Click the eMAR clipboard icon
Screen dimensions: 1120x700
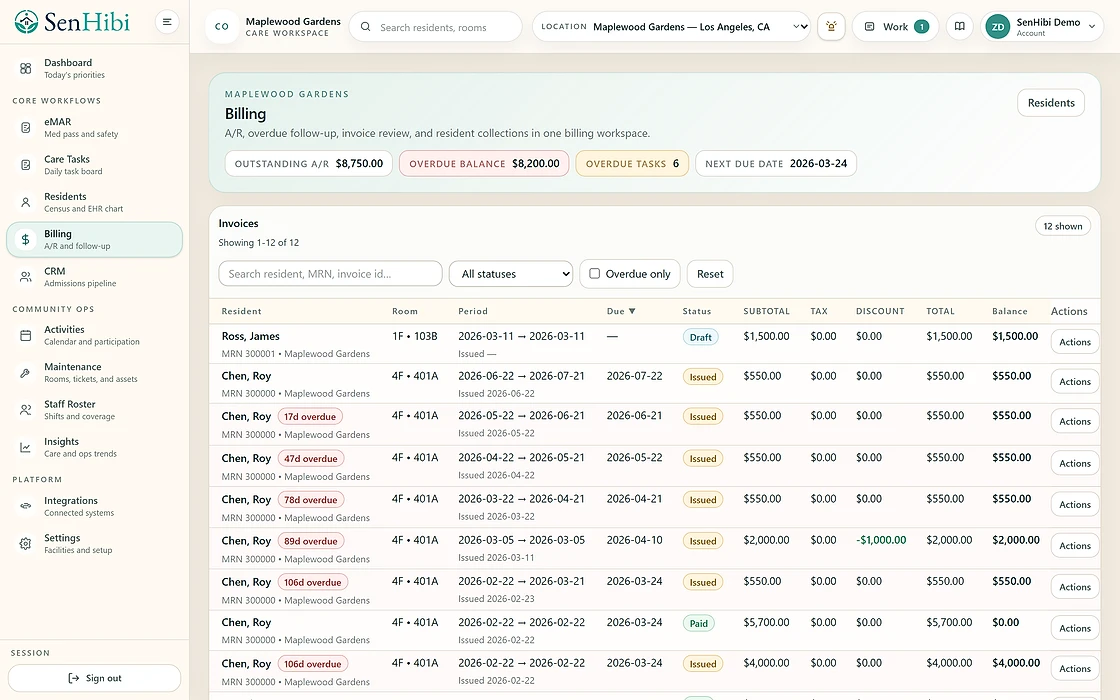click(x=26, y=128)
